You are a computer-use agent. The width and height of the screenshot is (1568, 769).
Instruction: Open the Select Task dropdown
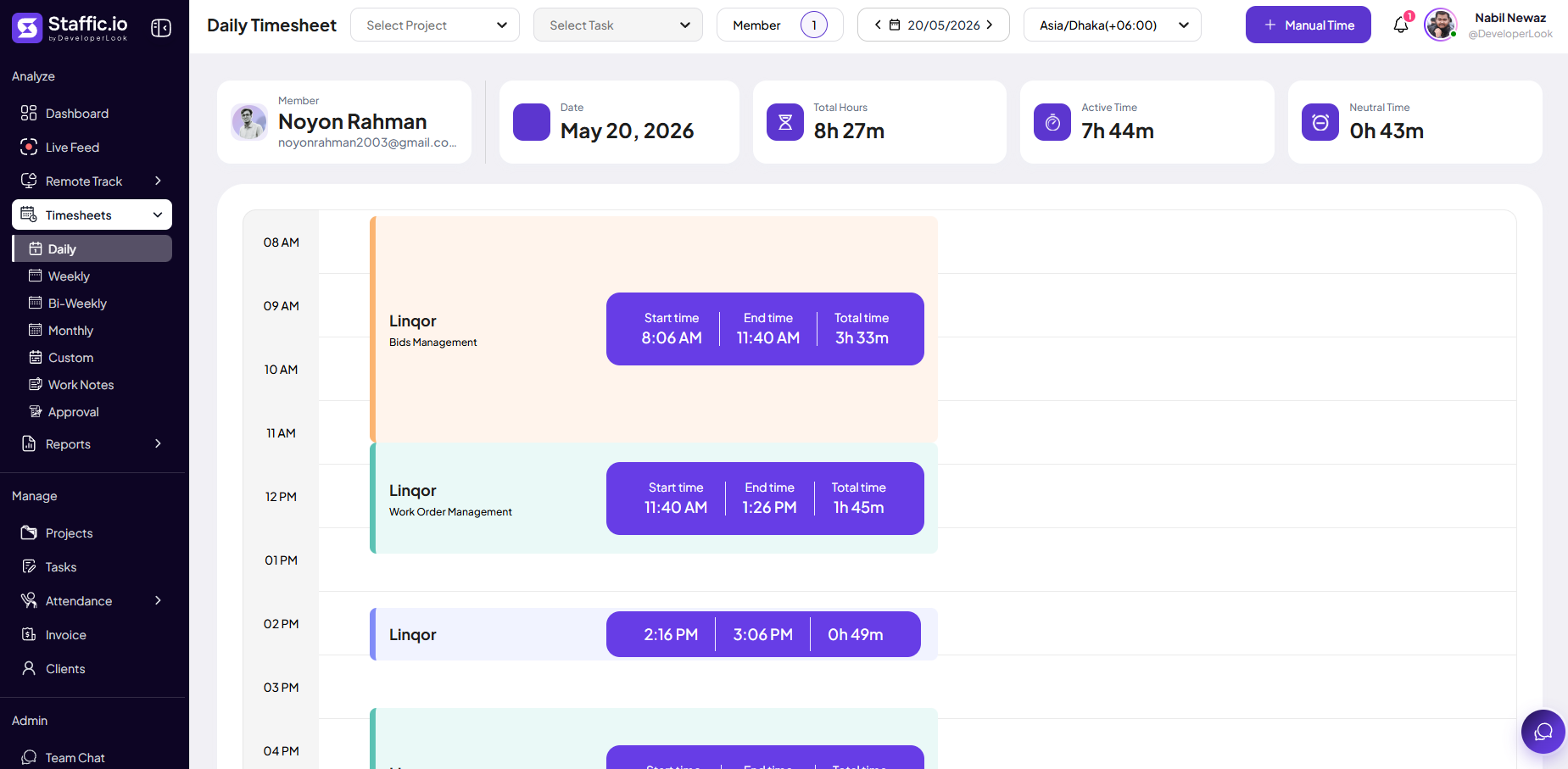tap(618, 25)
